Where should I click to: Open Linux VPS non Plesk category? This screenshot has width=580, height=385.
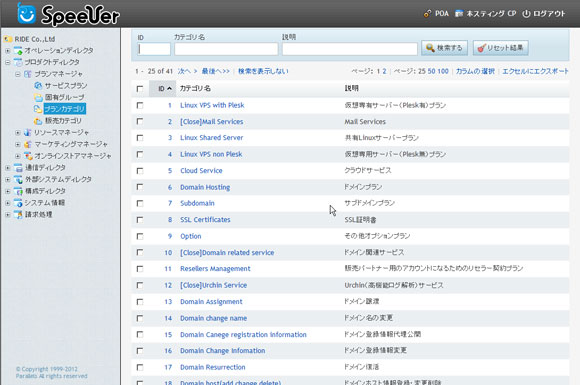(211, 154)
